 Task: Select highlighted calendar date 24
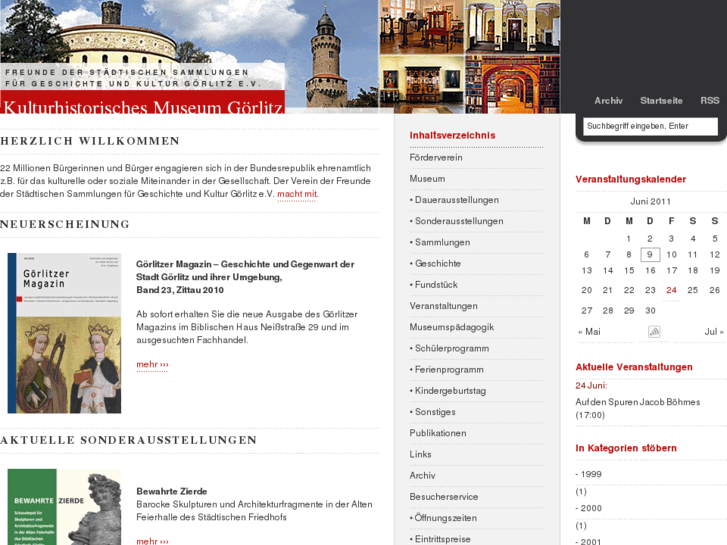point(671,290)
